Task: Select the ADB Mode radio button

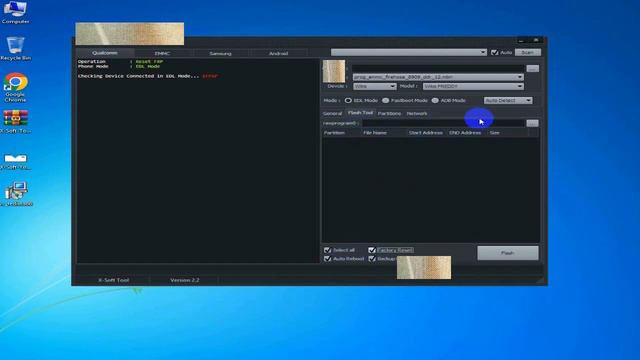Action: [x=435, y=100]
